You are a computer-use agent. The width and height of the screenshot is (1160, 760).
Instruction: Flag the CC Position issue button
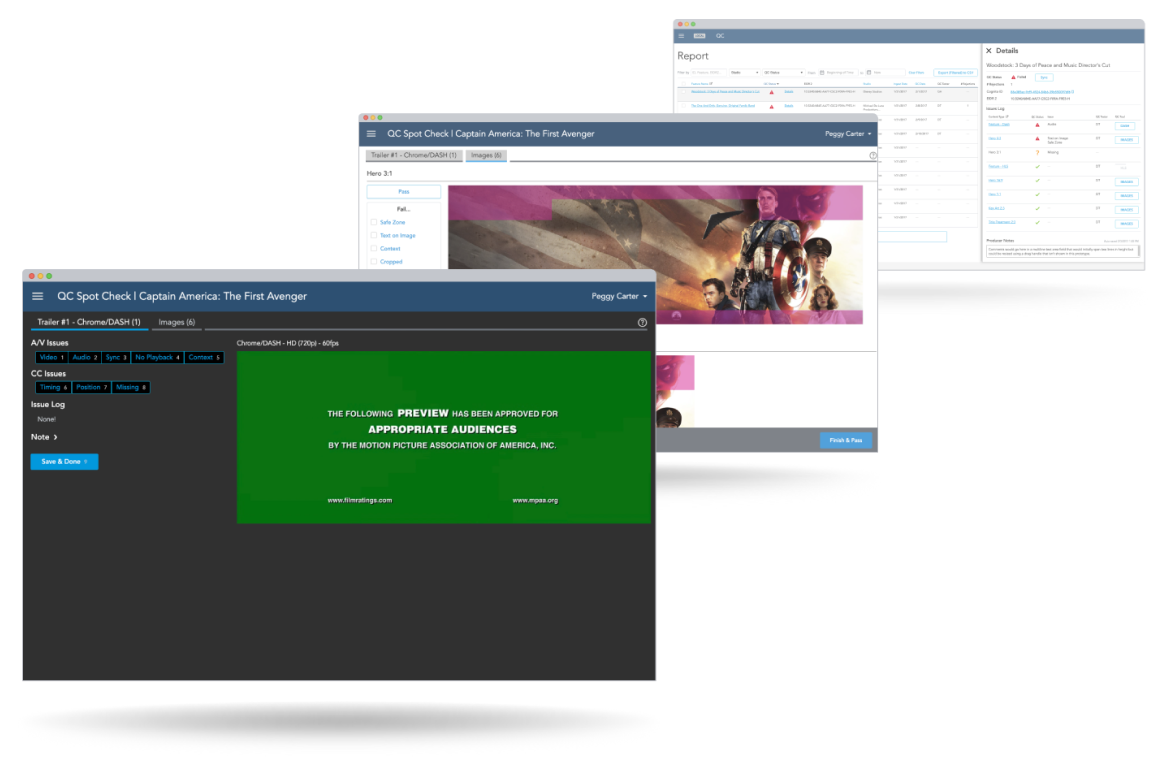92,387
